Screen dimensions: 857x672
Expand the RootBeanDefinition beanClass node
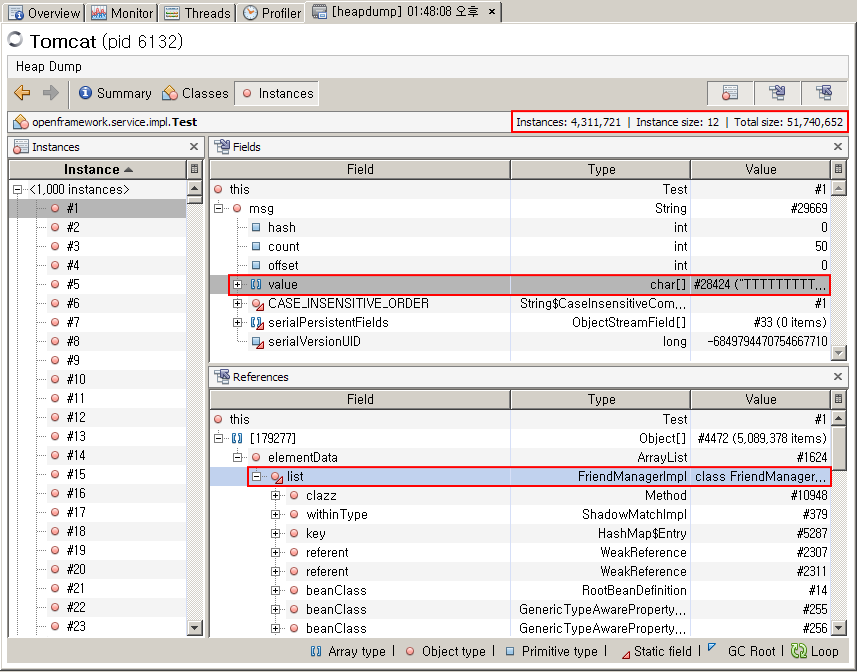click(x=275, y=591)
